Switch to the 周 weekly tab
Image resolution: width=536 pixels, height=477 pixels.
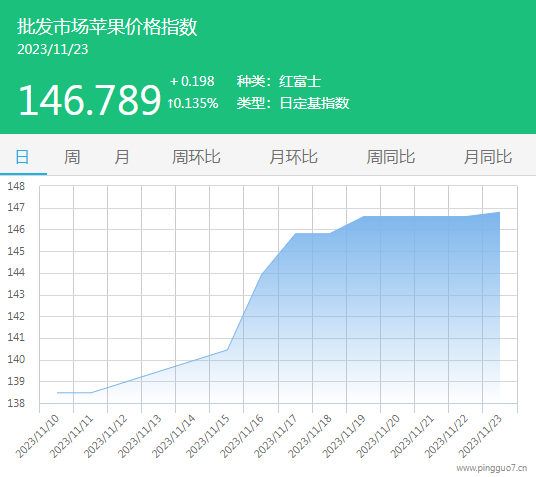pyautogui.click(x=72, y=157)
